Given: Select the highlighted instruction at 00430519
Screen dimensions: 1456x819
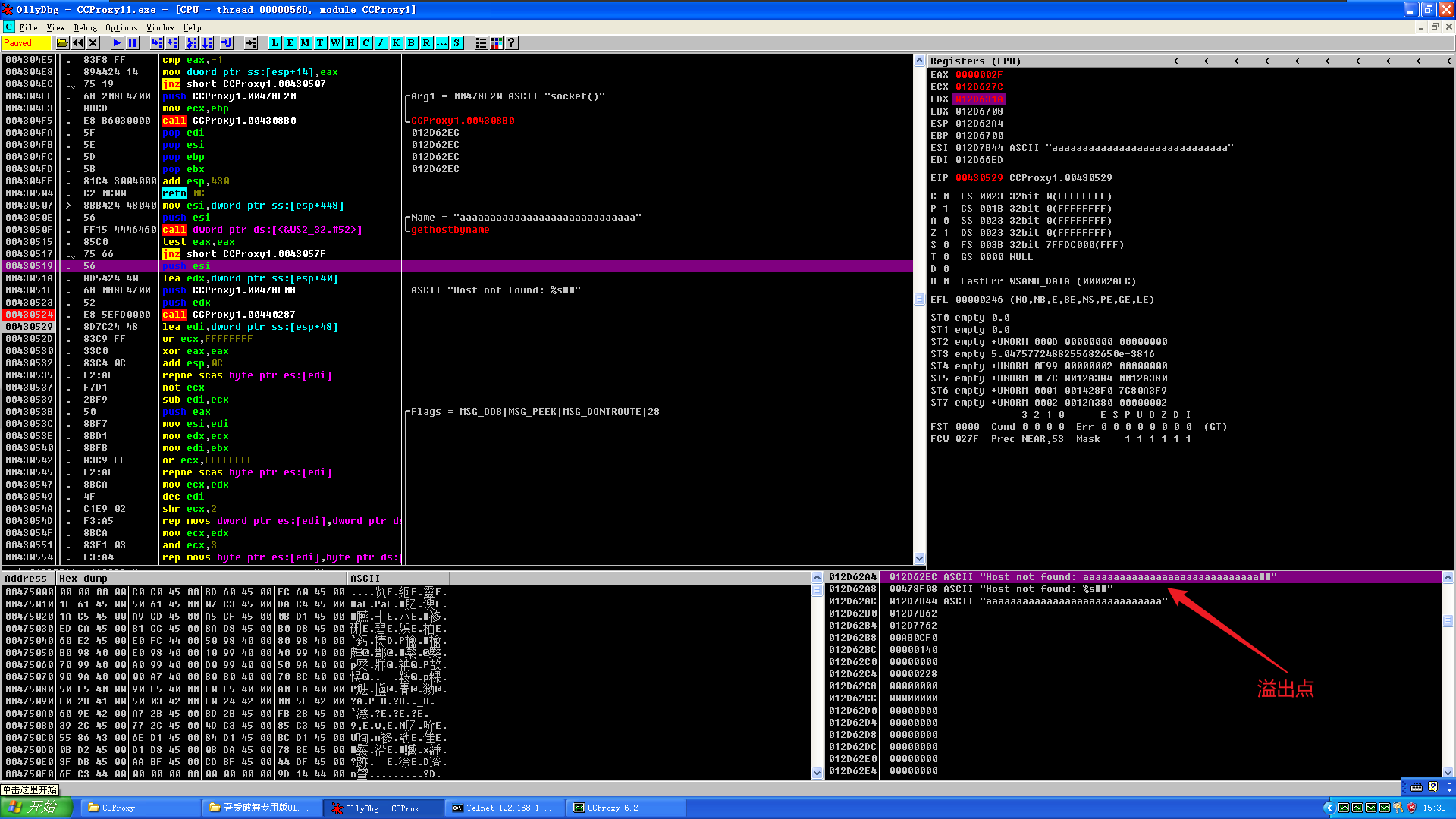Looking at the screenshot, I should click(x=457, y=266).
